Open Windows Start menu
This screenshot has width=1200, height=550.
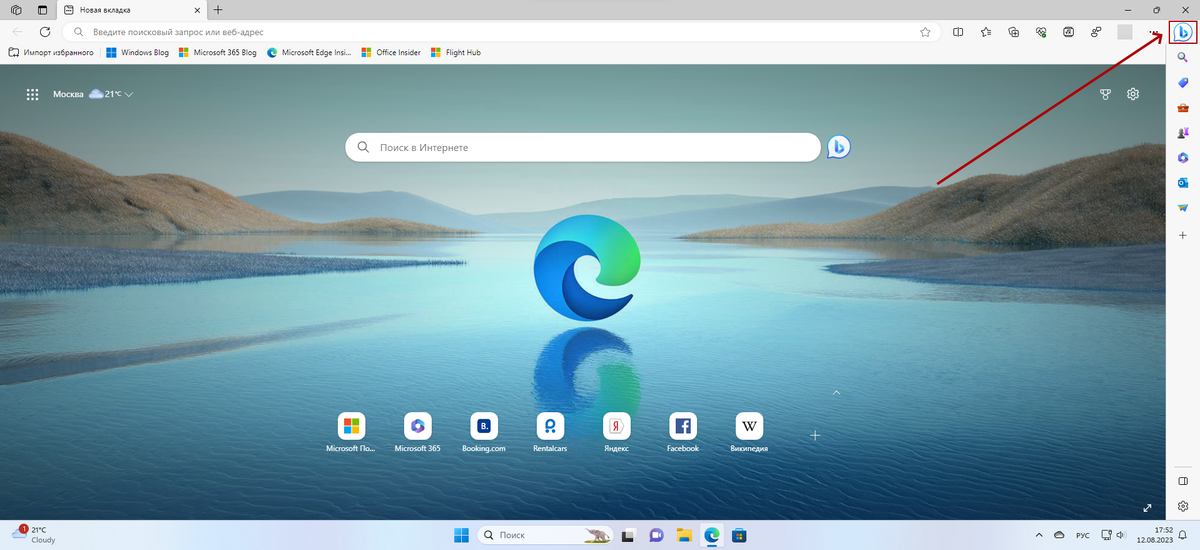coord(462,535)
